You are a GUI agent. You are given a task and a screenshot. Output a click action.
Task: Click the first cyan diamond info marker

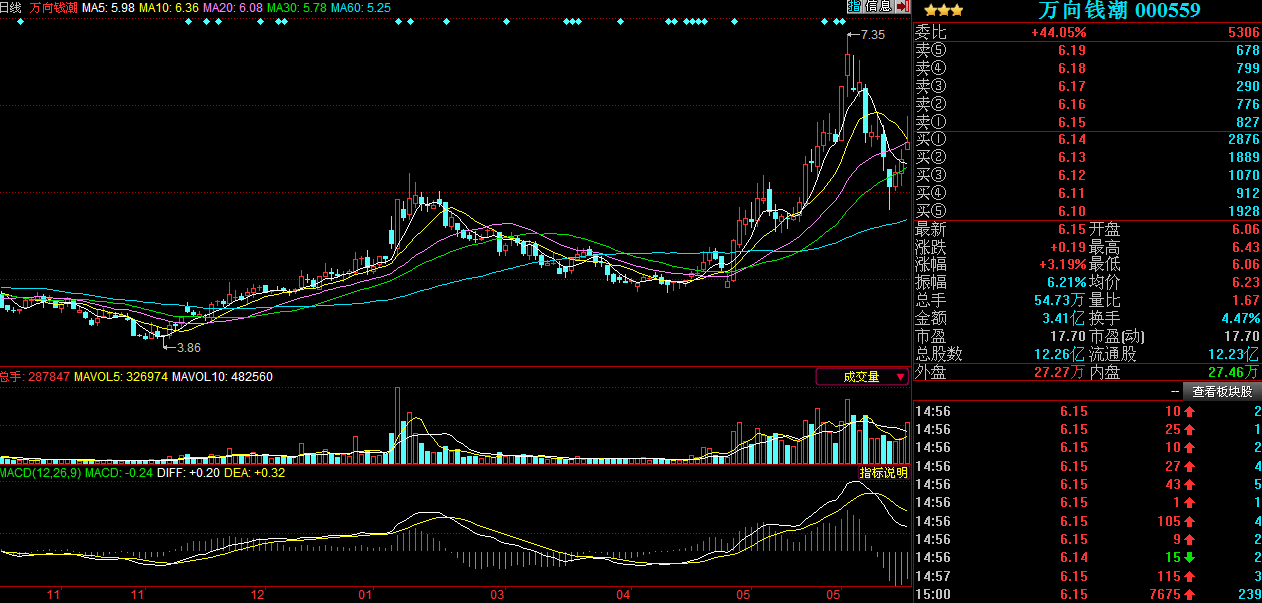(188, 21)
